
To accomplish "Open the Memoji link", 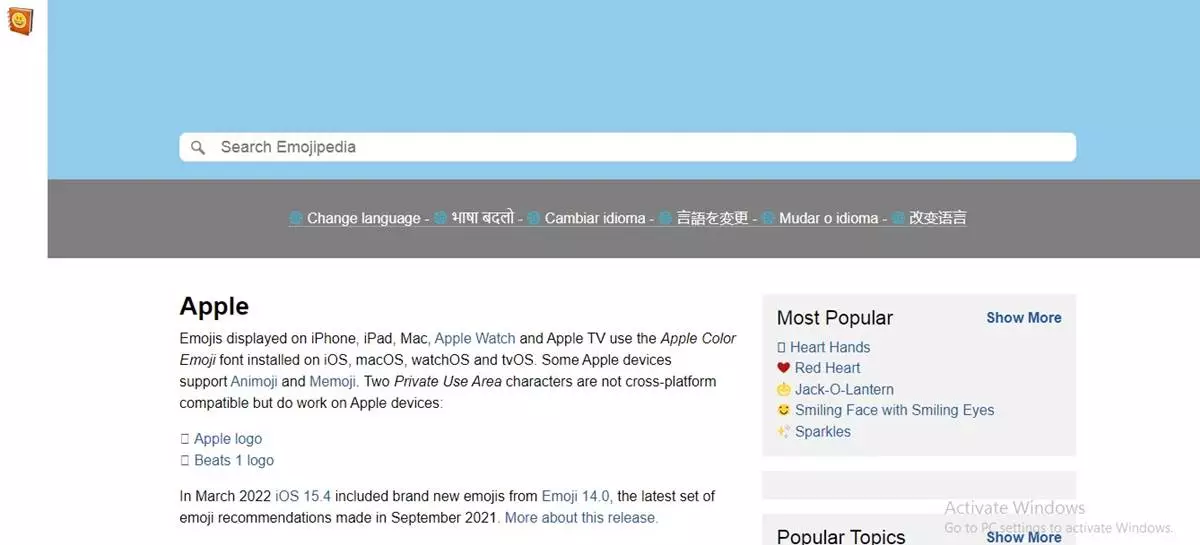I will 333,381.
